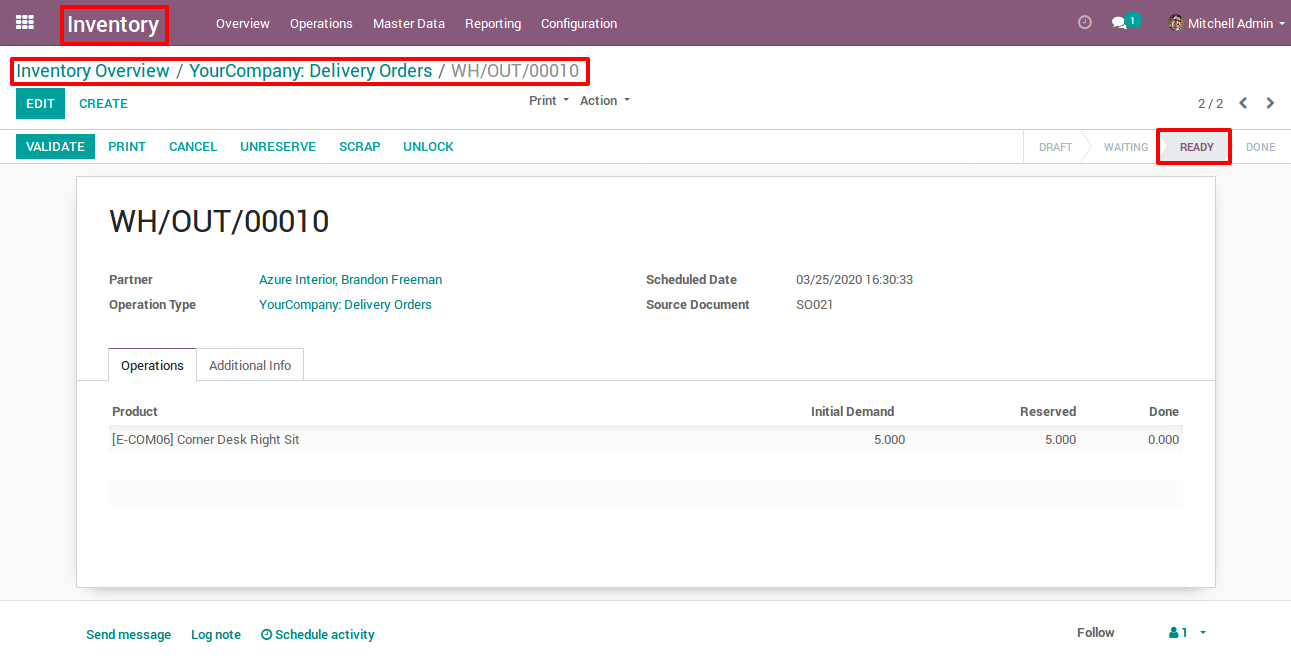
Task: Click Mitchell Admin avatar picture
Action: pos(1176,23)
